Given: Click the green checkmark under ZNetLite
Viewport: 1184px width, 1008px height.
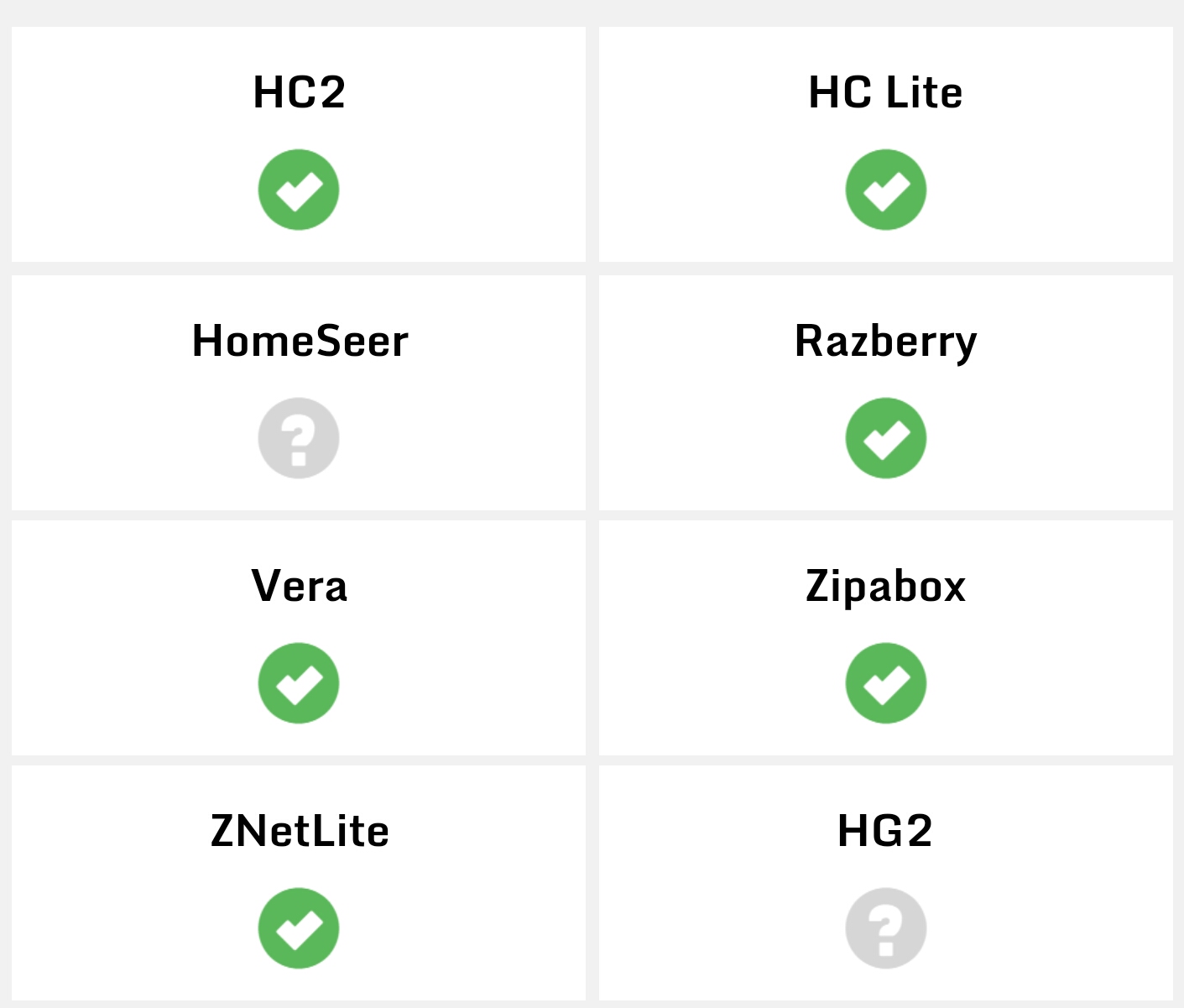Looking at the screenshot, I should click(299, 928).
